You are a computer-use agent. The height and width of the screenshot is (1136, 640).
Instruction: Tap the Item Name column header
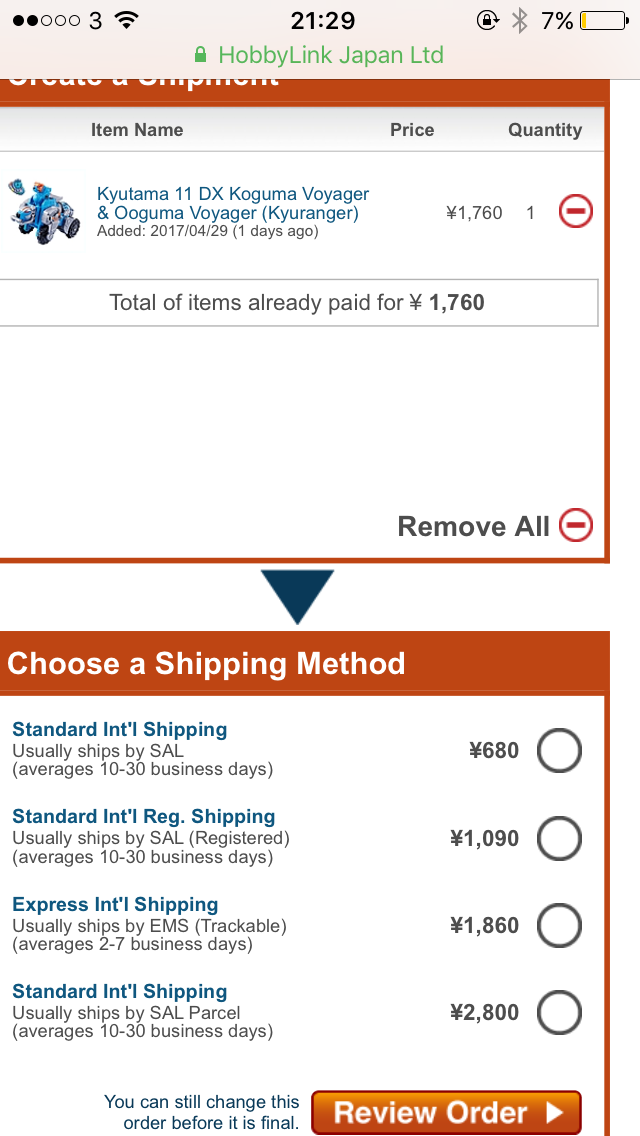coord(137,130)
